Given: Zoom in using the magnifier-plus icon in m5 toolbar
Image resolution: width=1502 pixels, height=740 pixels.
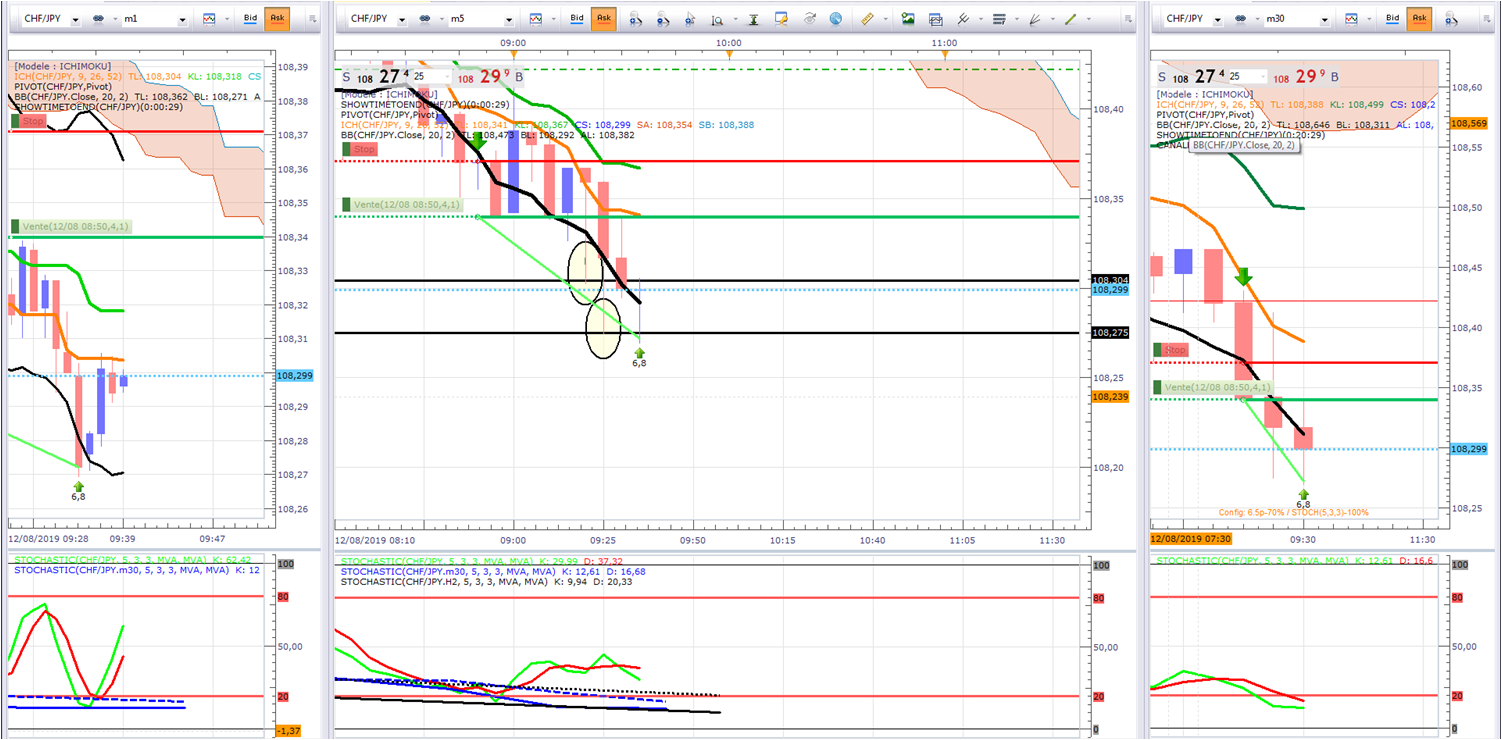Looking at the screenshot, I should (635, 19).
